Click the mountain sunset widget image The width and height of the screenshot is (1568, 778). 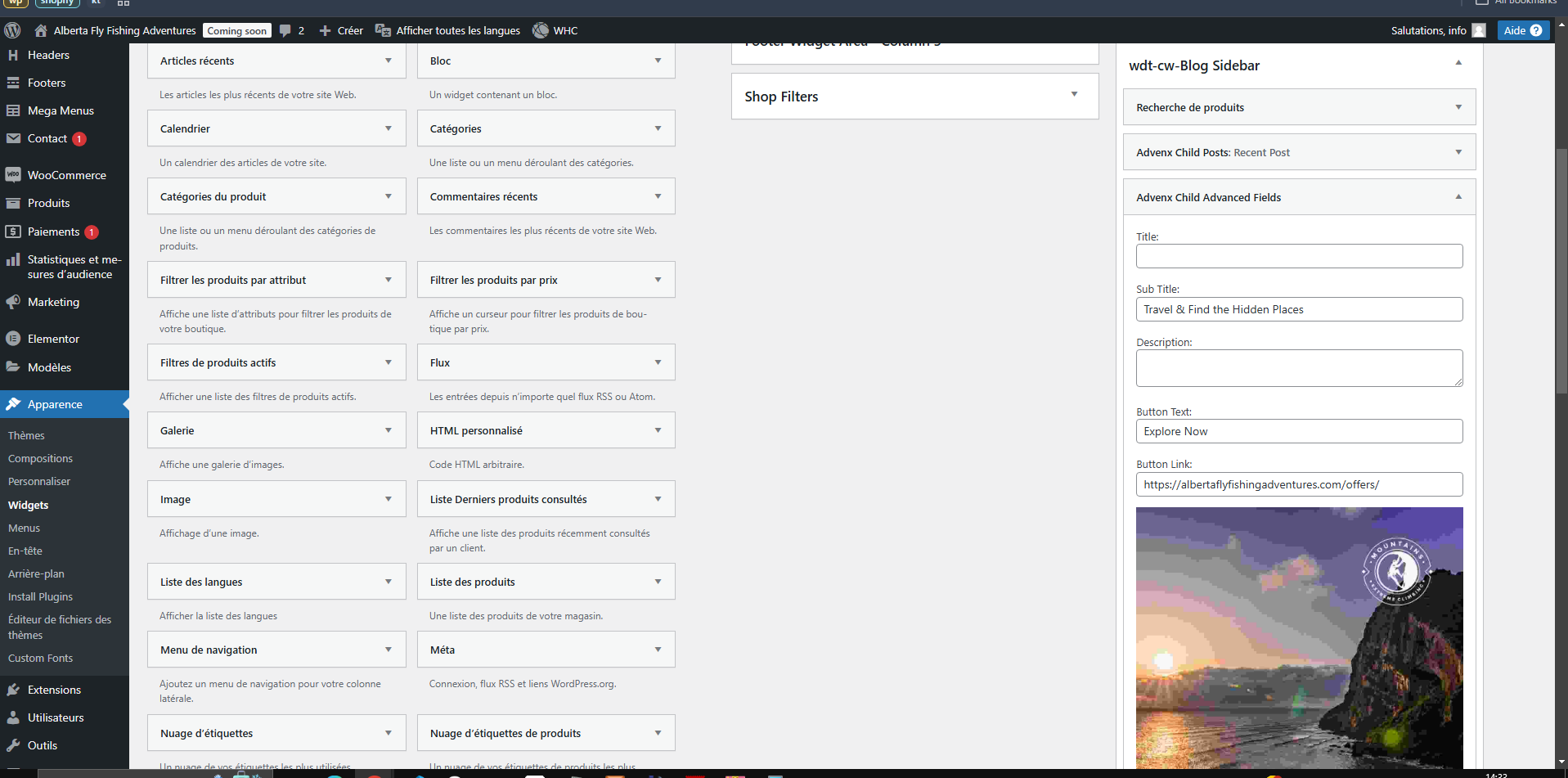coord(1299,637)
